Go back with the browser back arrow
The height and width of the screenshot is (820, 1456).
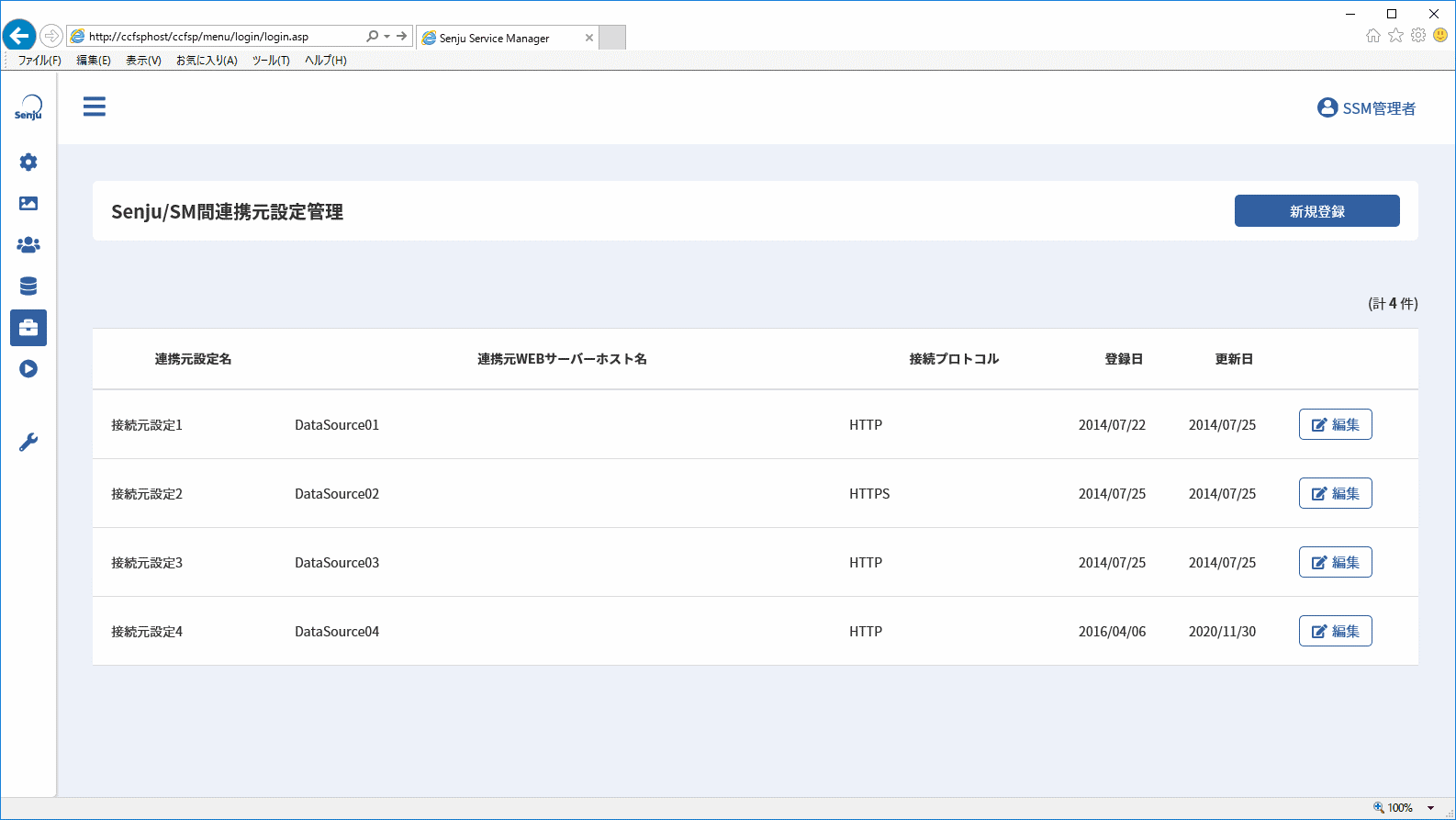[19, 36]
